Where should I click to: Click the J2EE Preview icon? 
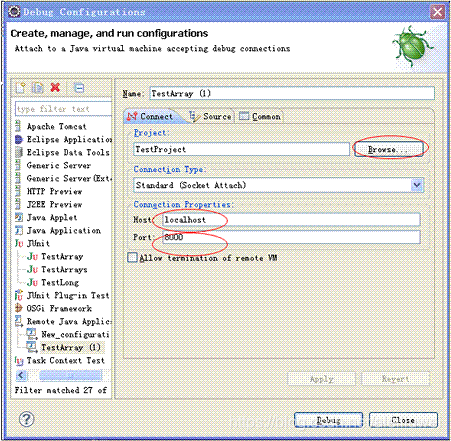pos(18,204)
